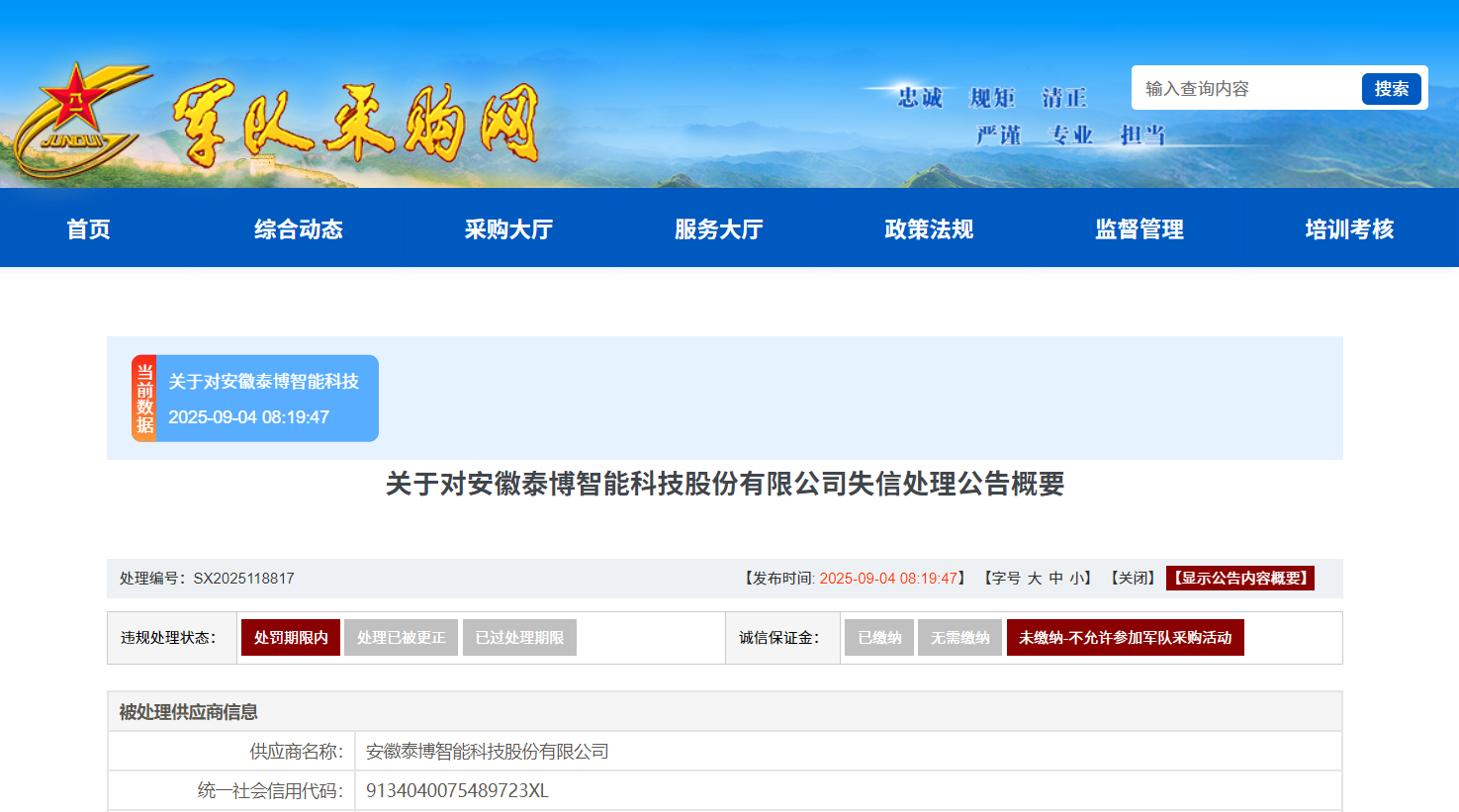The height and width of the screenshot is (812, 1459).
Task: Click the 诚信保证金 label
Action: pyautogui.click(x=779, y=638)
